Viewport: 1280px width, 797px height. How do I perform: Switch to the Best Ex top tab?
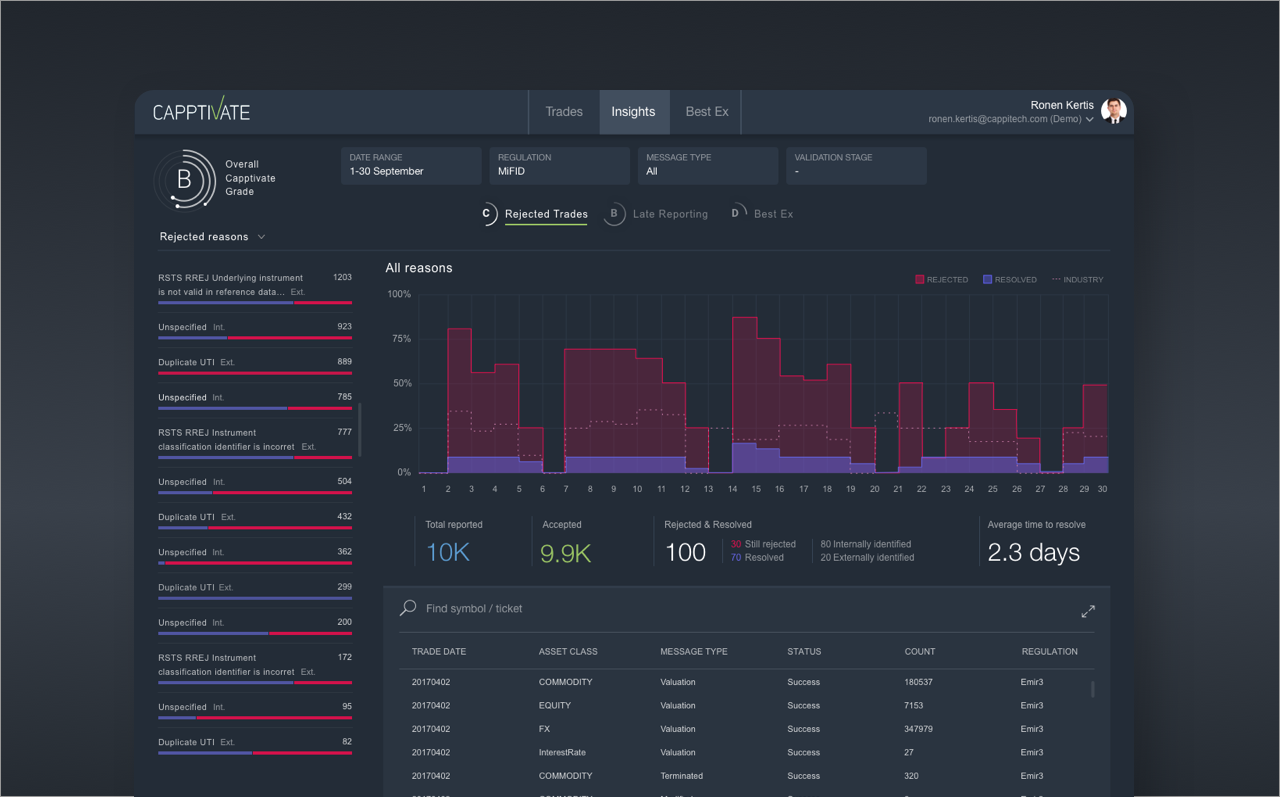pos(707,112)
